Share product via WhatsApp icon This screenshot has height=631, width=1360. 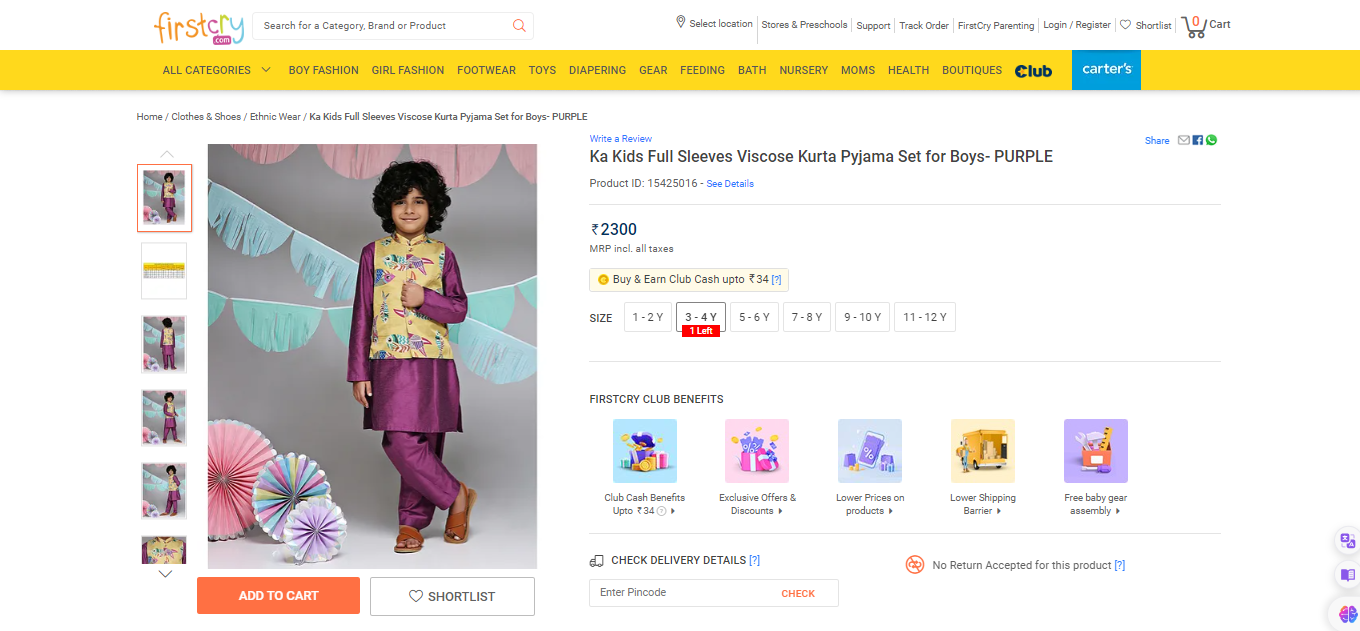[1211, 140]
